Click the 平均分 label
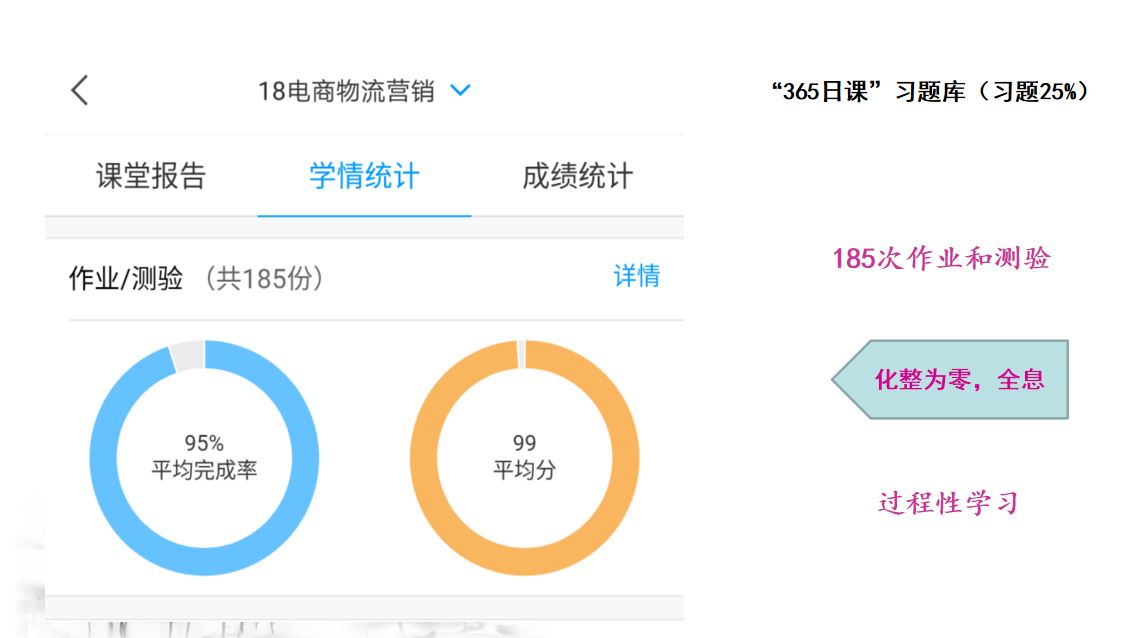Screen dimensions: 1145x638 click(524, 470)
